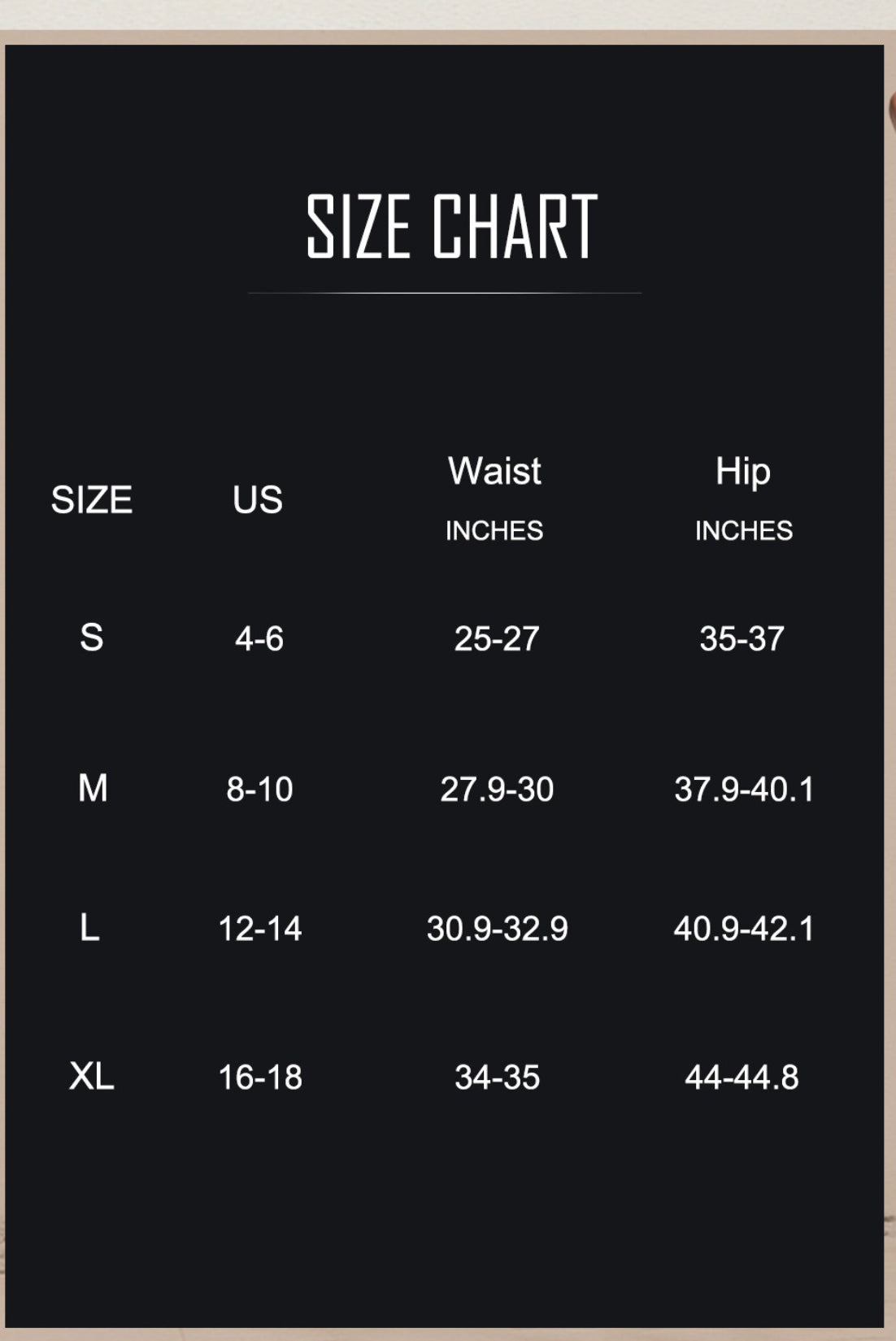896x1341 pixels.
Task: Click waist measurement 30.9-32.9
Action: [498, 929]
